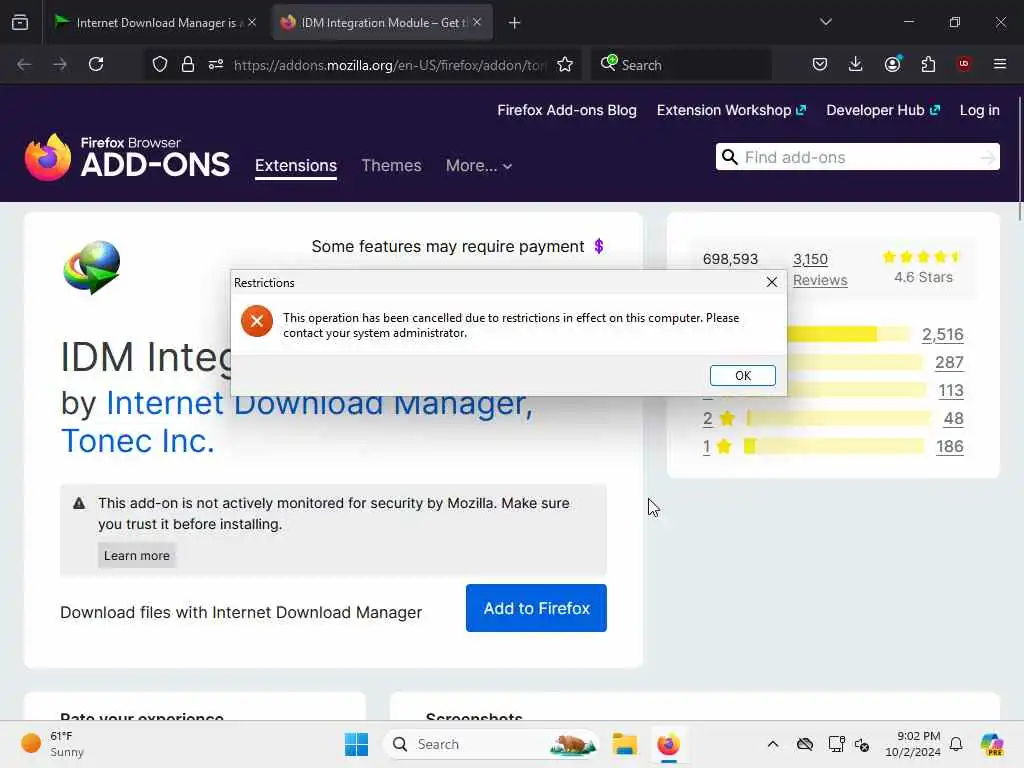The image size is (1024, 768).
Task: Open the Downloads panel icon
Action: point(856,64)
